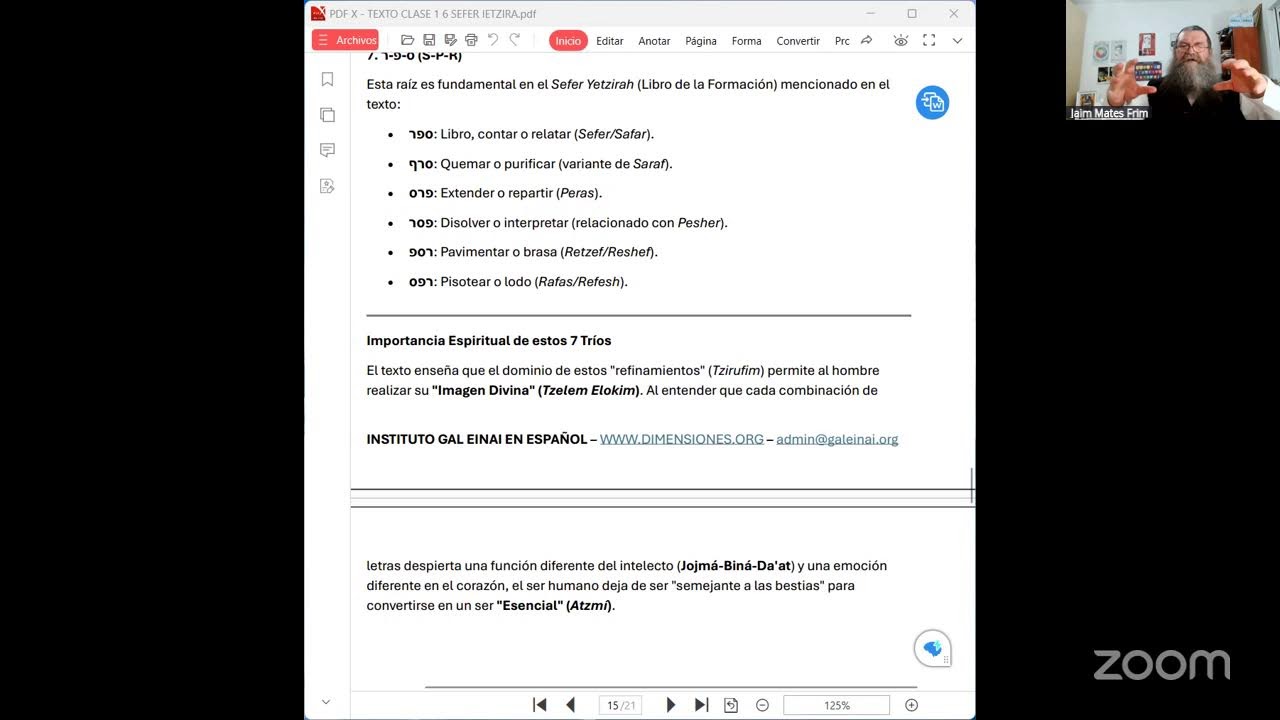Open the 125% zoom level box
The height and width of the screenshot is (720, 1280).
click(836, 705)
